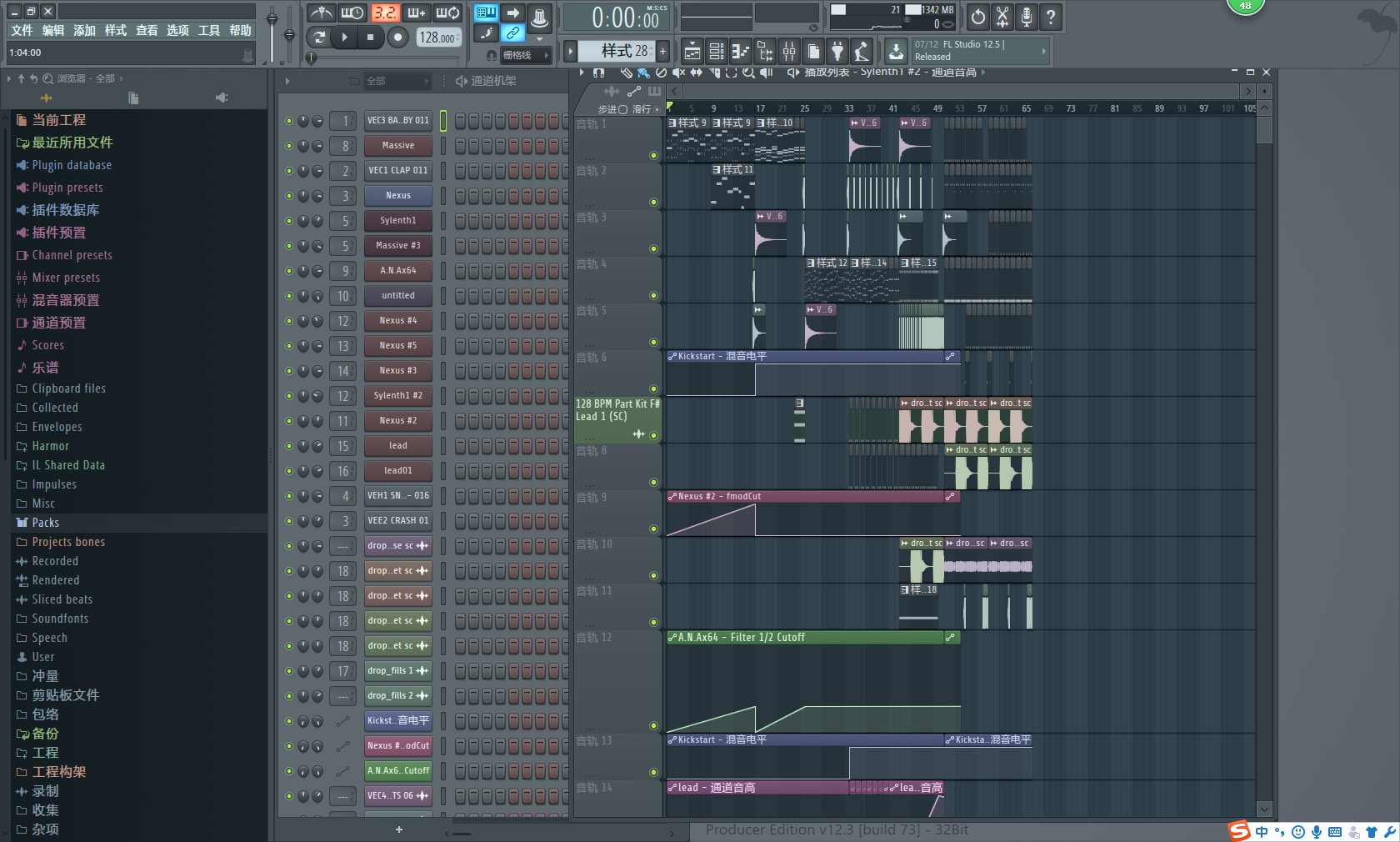Expand the Soundfonts folder in browser
The height and width of the screenshot is (842, 1400).
click(x=52, y=619)
